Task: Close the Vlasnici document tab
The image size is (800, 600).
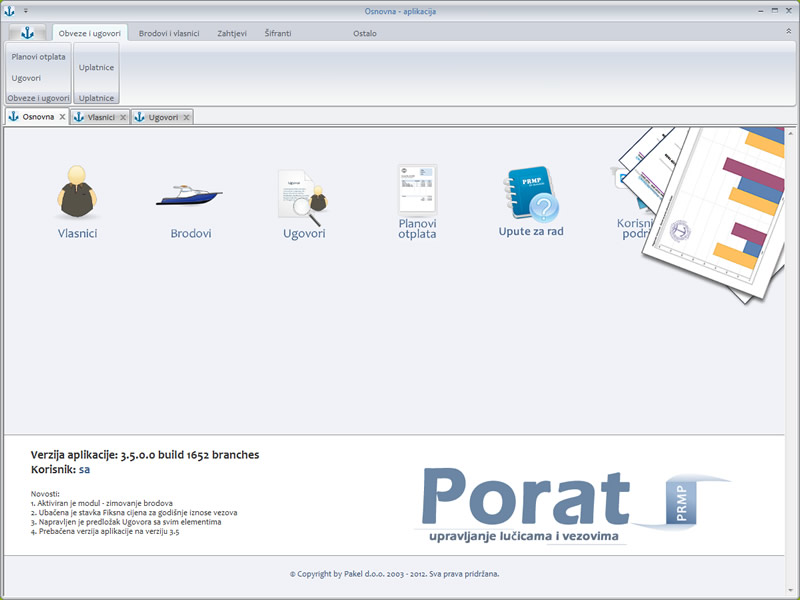Action: pyautogui.click(x=123, y=117)
